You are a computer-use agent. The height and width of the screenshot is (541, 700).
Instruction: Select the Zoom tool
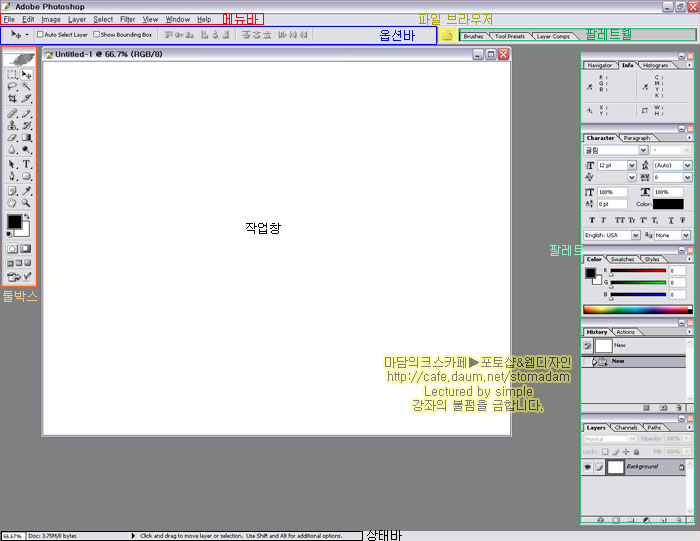[26, 203]
